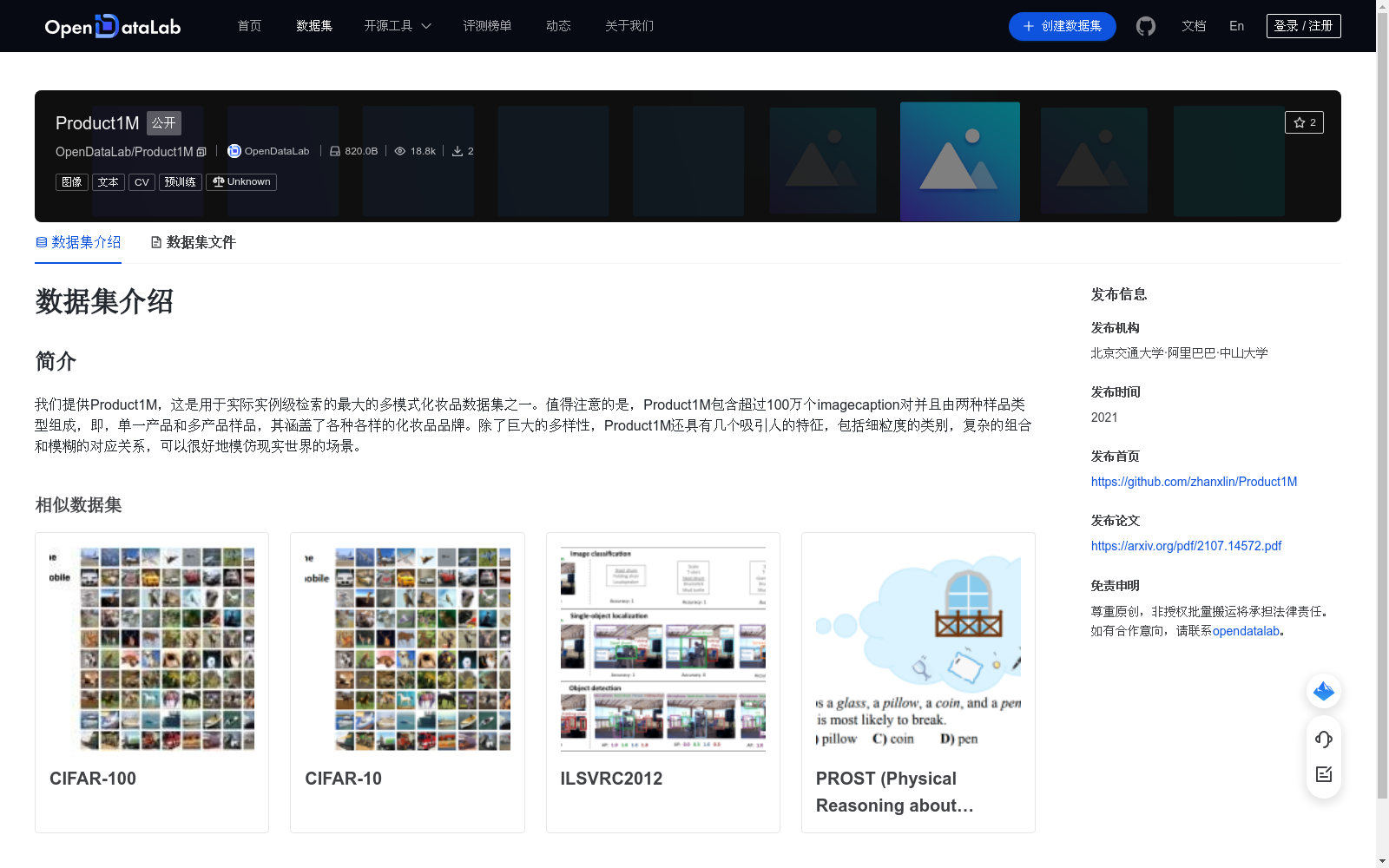Open 动态 navigation item
This screenshot has height=868, width=1389.
558,26
